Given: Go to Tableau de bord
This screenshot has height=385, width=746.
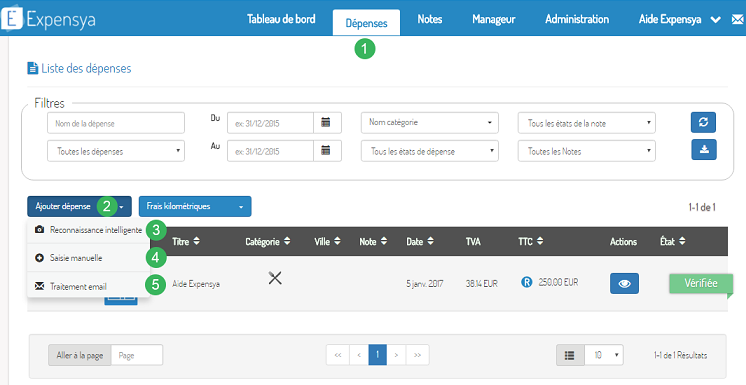Looking at the screenshot, I should [281, 20].
